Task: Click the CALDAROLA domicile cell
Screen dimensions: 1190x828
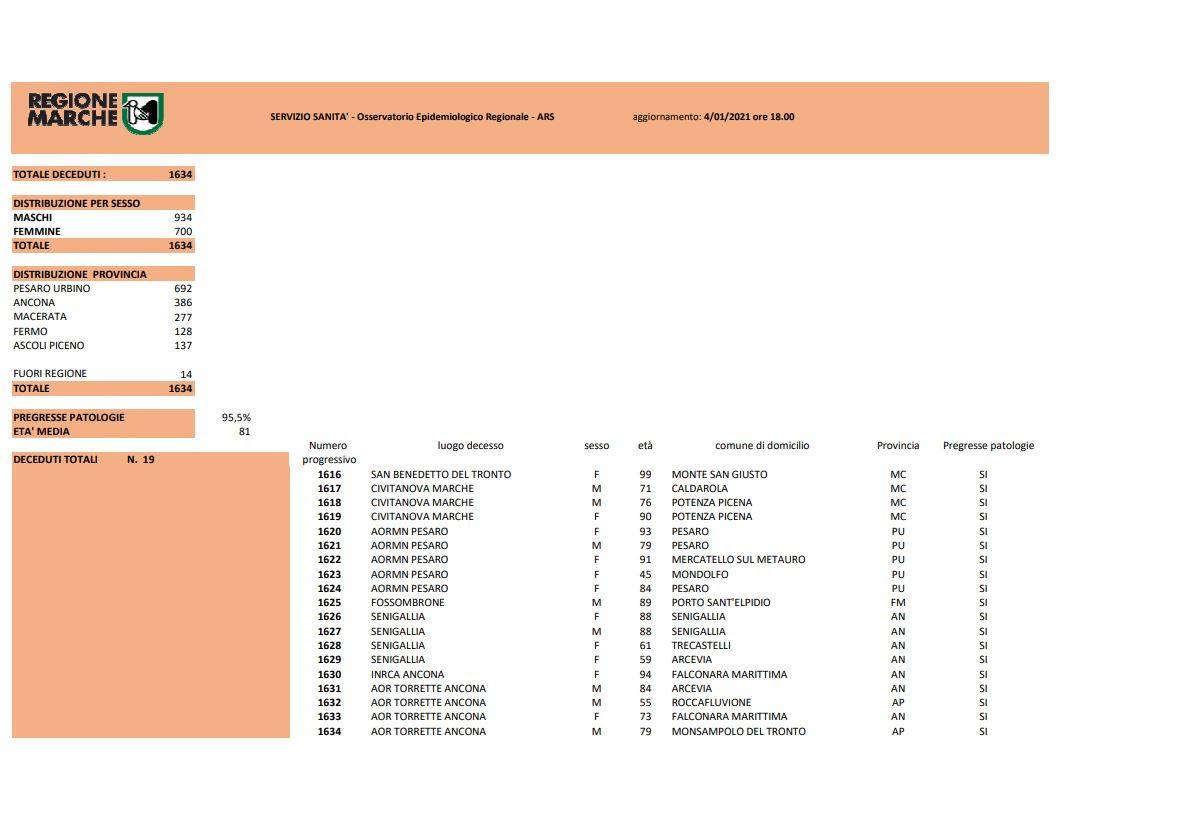Action: pos(700,489)
